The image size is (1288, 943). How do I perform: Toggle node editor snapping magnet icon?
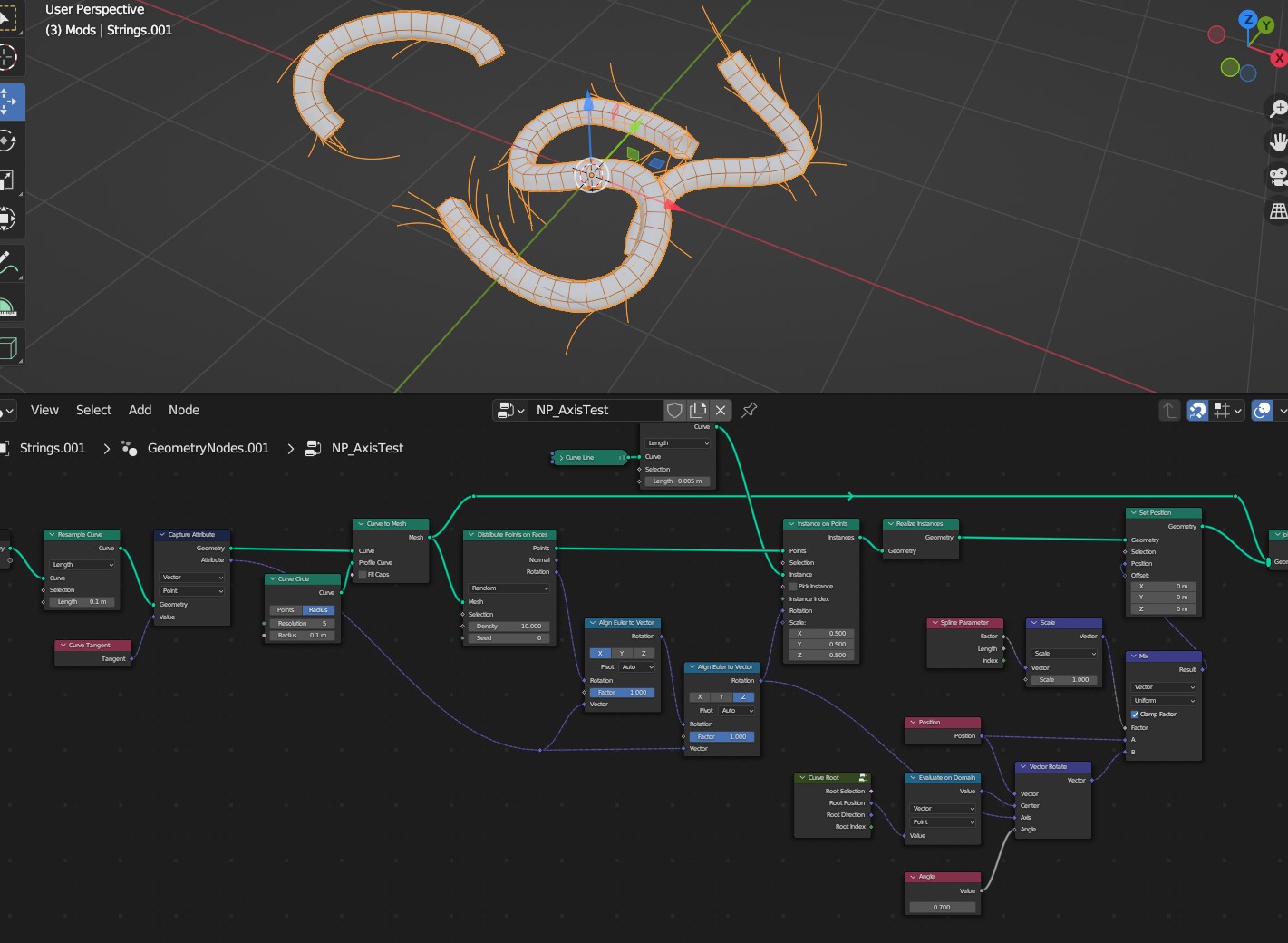tap(1197, 411)
